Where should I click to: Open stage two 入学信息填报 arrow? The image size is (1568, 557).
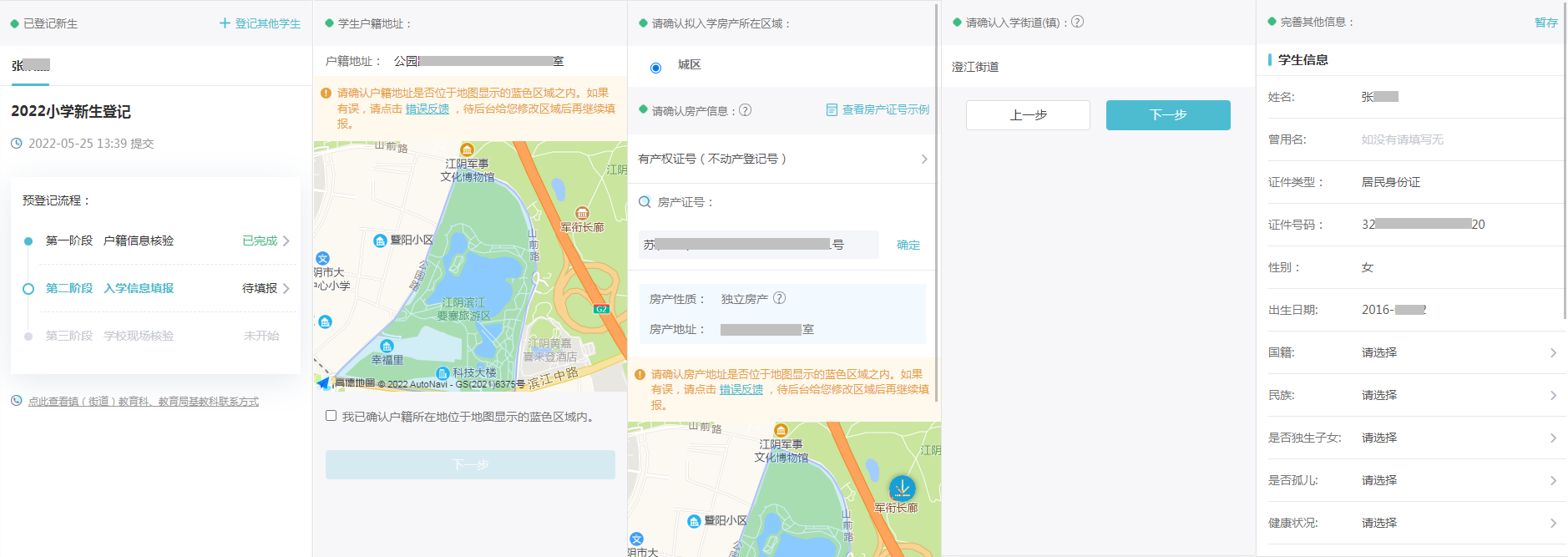tap(286, 288)
